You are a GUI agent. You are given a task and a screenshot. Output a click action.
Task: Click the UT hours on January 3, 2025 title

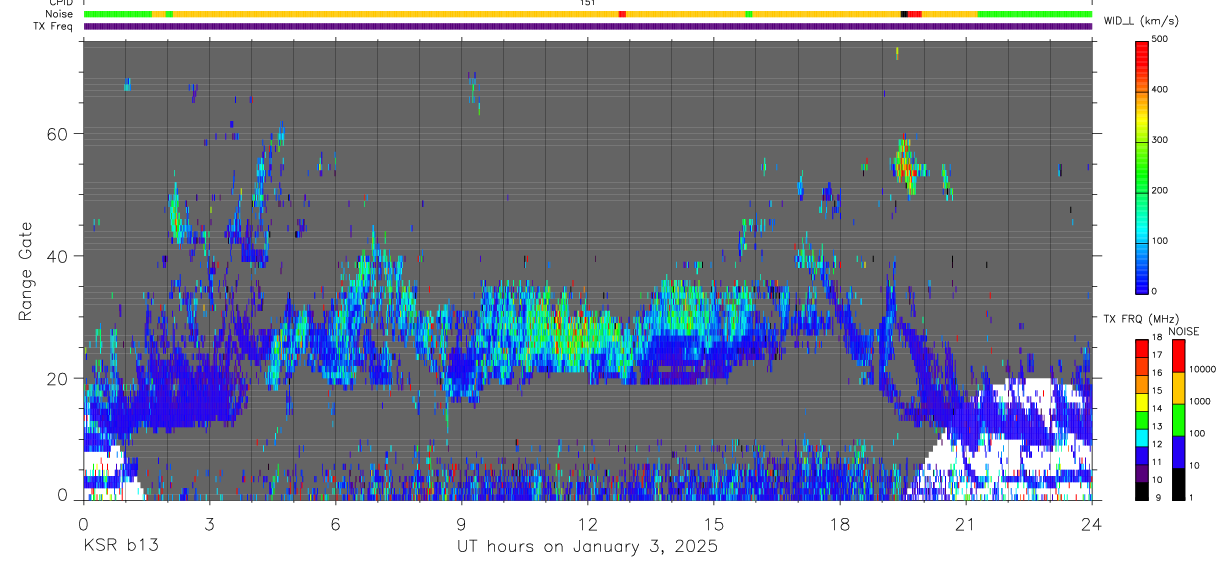point(587,547)
